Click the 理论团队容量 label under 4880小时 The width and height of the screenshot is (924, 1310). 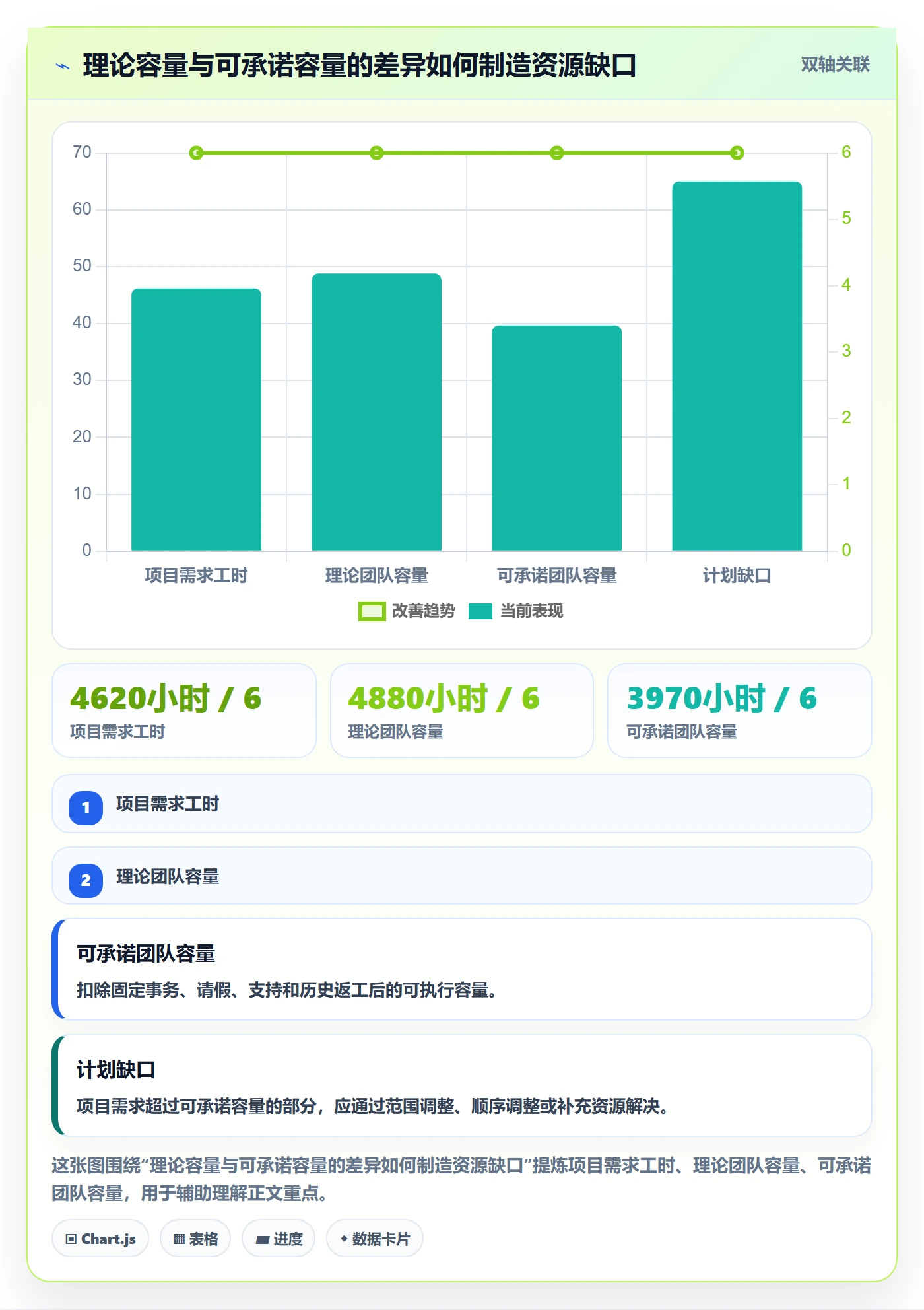point(395,732)
